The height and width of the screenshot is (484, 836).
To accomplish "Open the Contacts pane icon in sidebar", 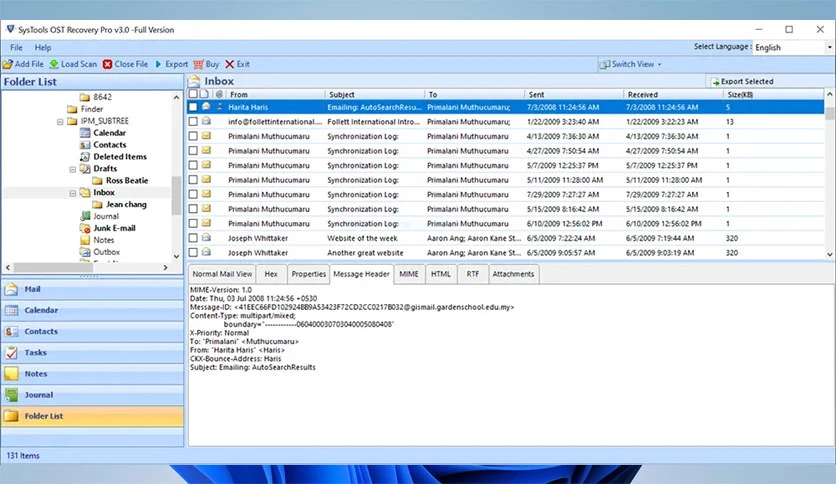I will click(11, 332).
